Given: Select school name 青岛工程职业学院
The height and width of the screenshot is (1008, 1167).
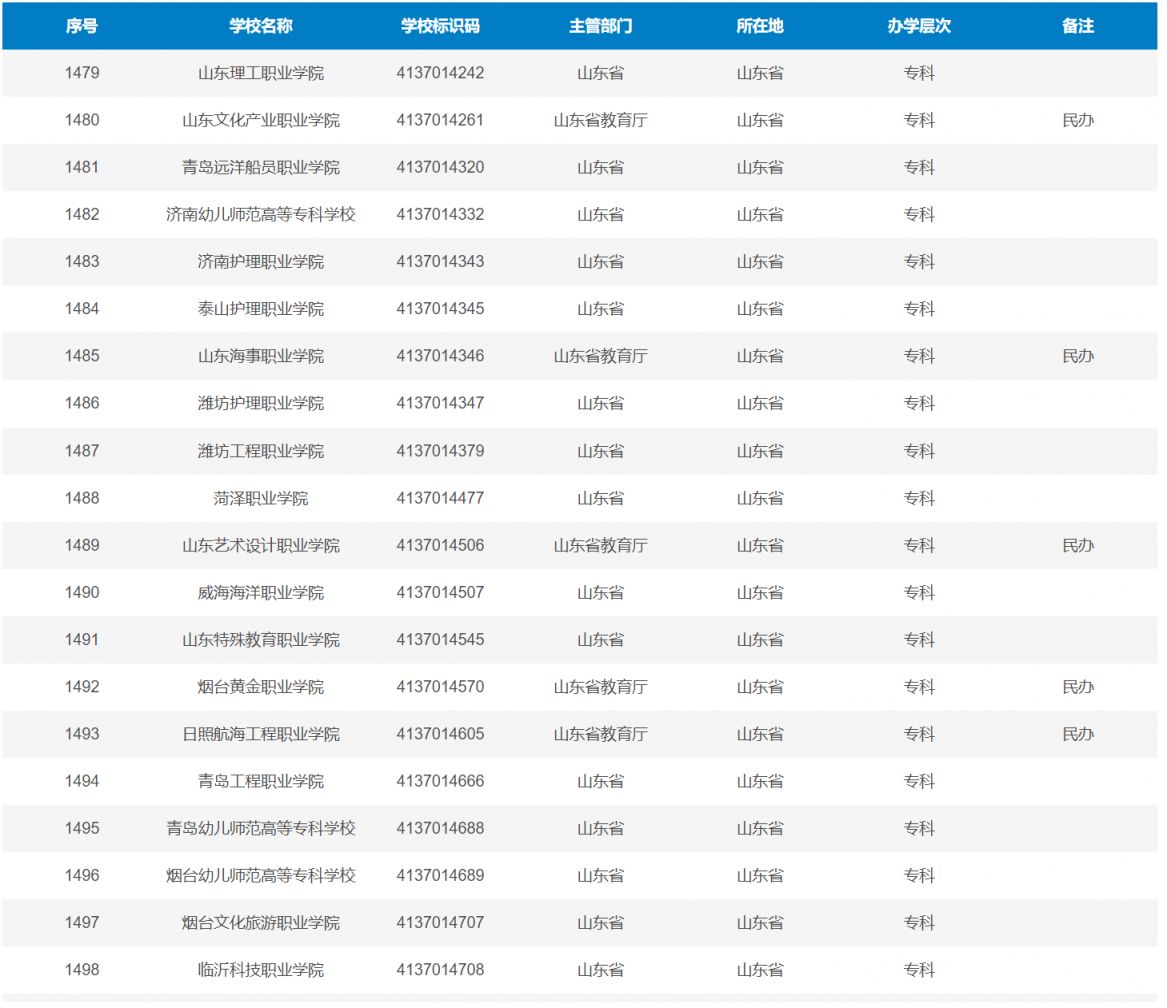Looking at the screenshot, I should pos(260,781).
